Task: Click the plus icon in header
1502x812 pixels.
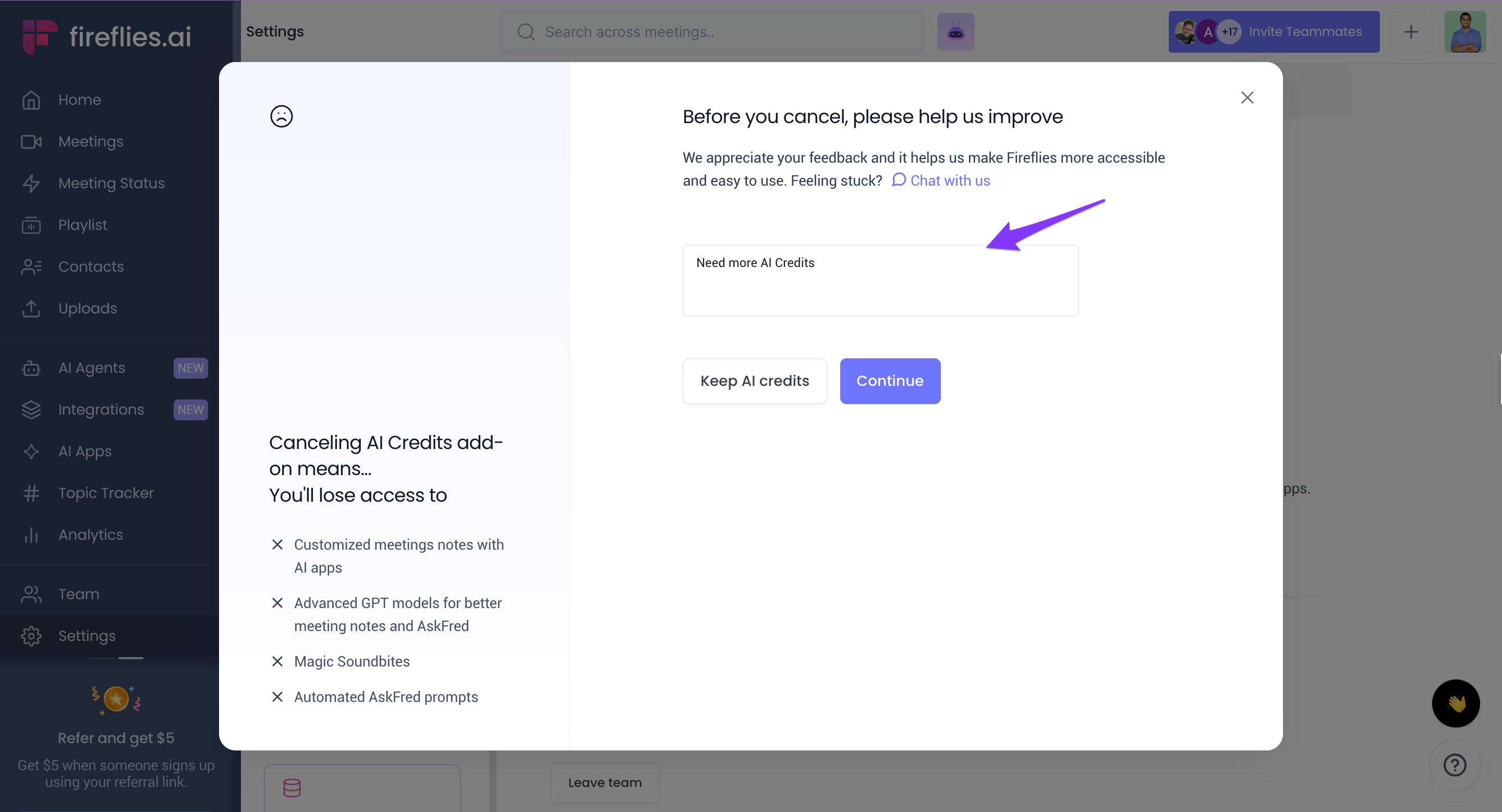Action: pos(1410,32)
